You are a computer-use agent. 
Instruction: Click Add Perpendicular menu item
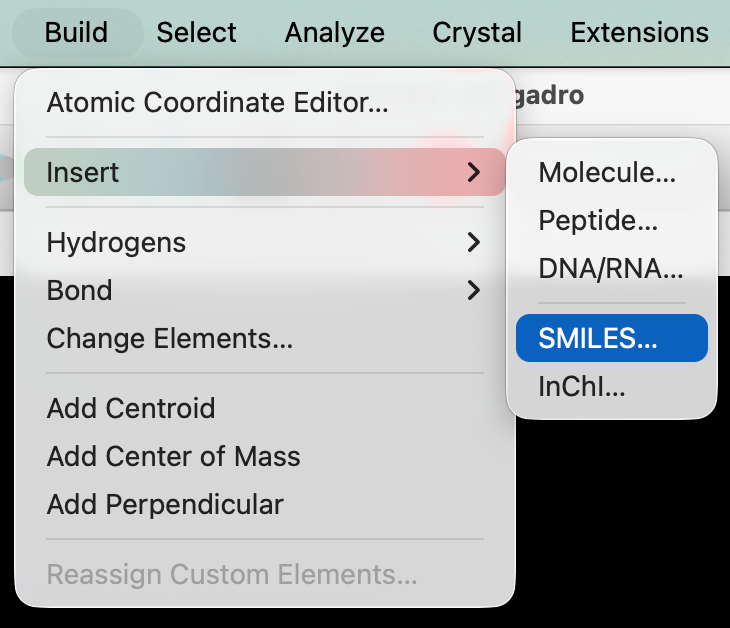pos(165,505)
